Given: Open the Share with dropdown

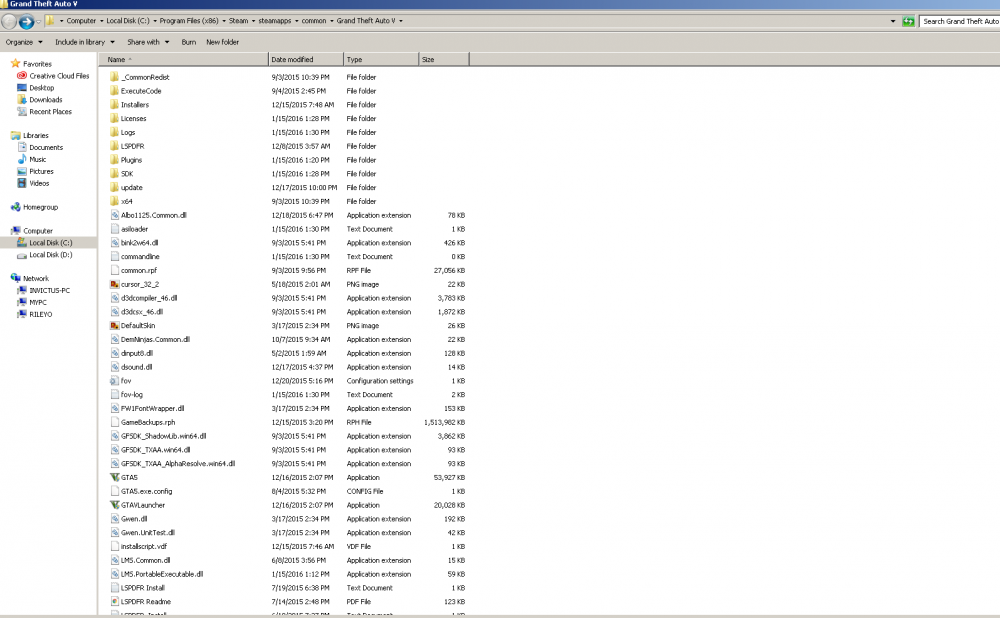Looking at the screenshot, I should click(148, 42).
